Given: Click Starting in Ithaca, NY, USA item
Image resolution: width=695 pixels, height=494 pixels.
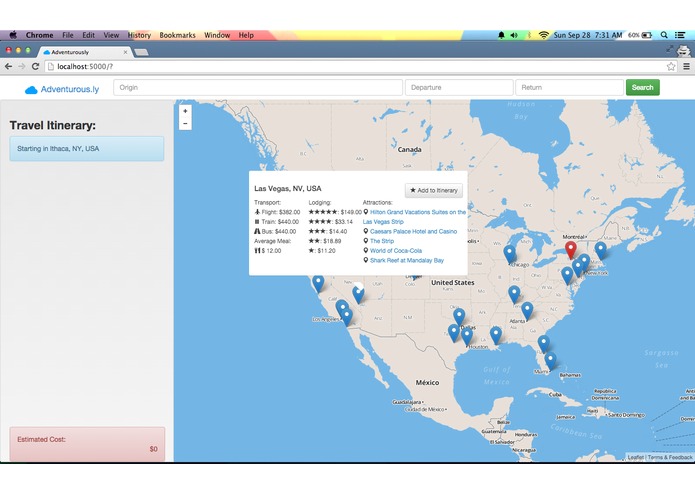Looking at the screenshot, I should point(87,148).
